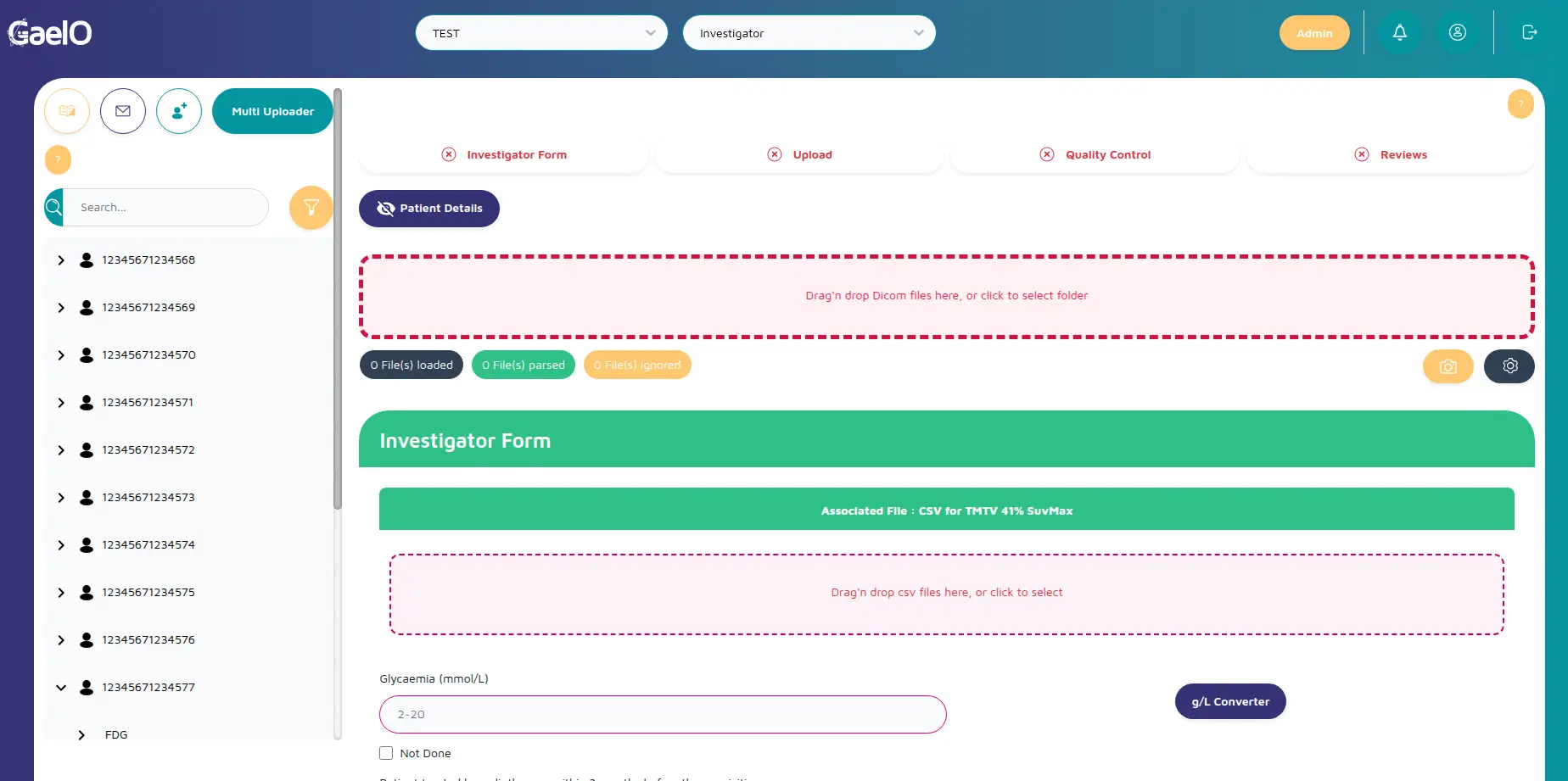Switch to Quality Control tab
Viewport: 1568px width, 781px height.
tap(1095, 154)
